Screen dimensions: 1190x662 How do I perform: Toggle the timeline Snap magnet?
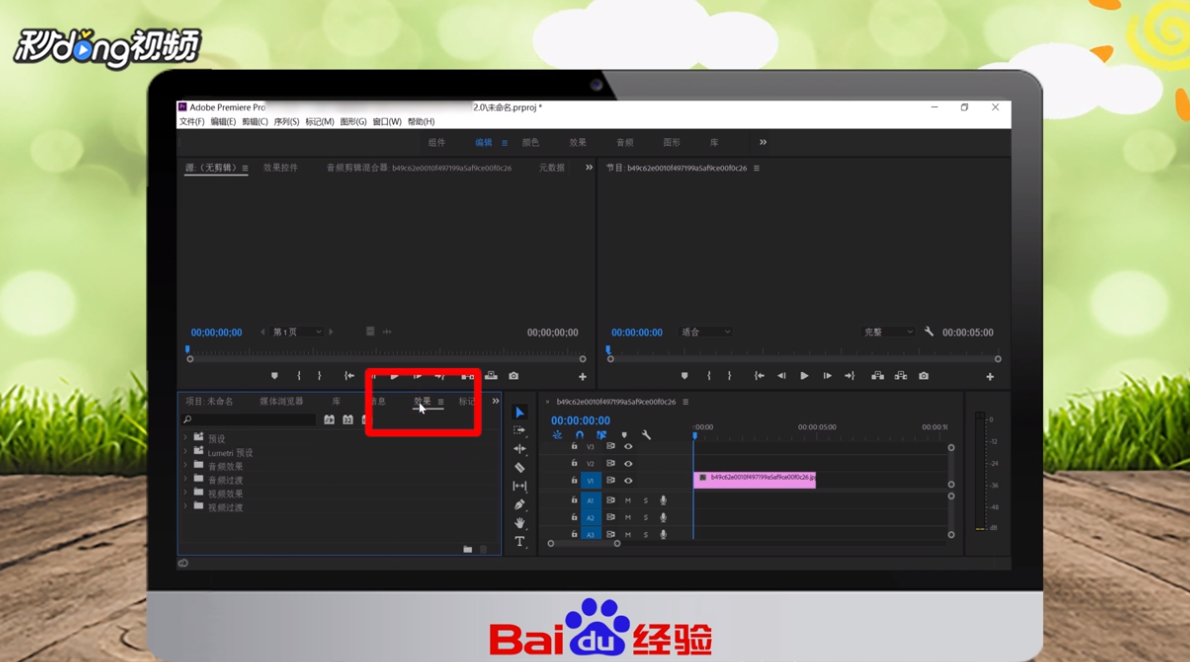click(580, 435)
